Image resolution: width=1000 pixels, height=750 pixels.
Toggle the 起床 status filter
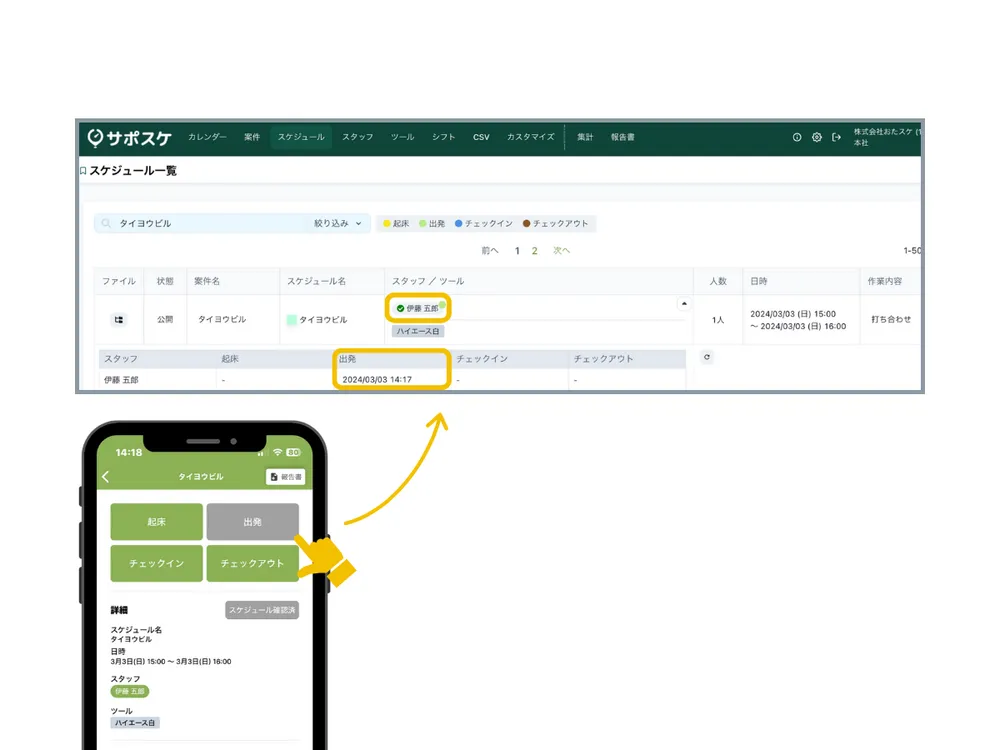396,223
